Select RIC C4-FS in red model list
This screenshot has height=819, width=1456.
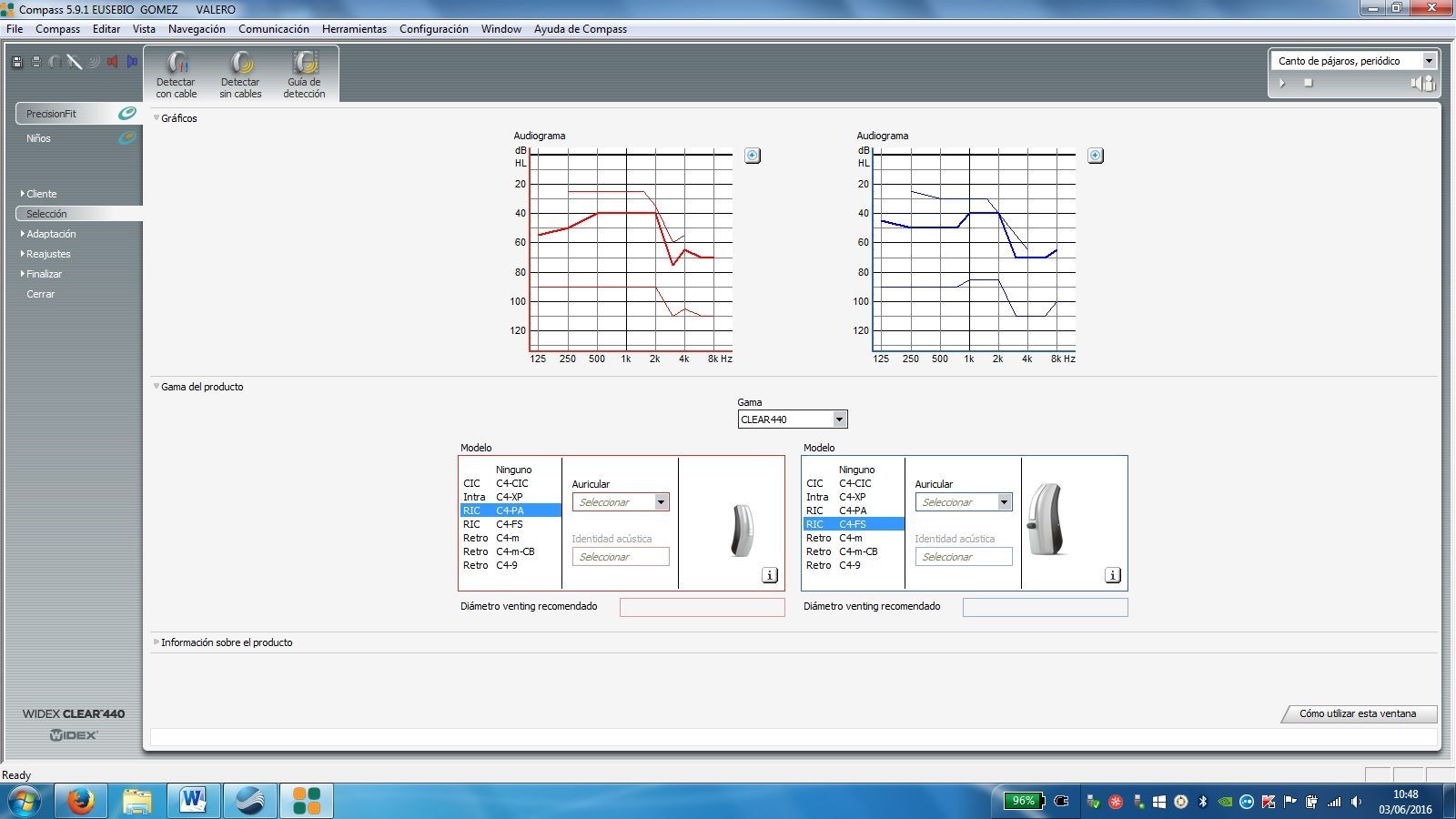tap(511, 524)
